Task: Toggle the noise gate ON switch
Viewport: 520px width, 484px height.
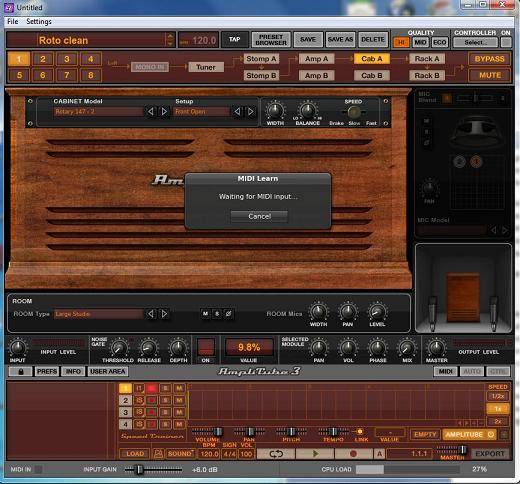Action: point(206,347)
